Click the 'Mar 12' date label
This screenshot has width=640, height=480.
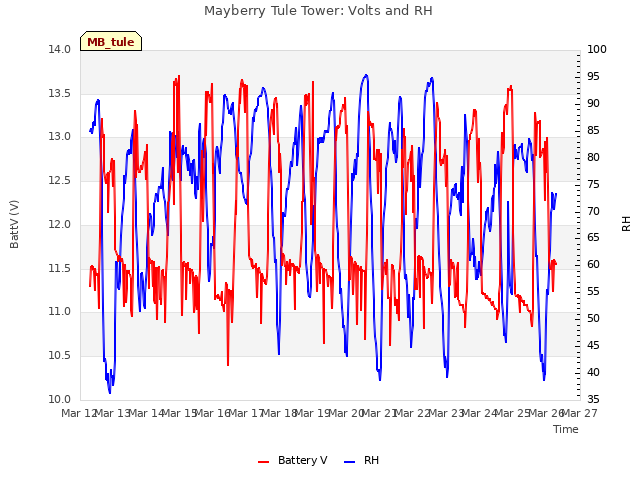click(x=79, y=413)
